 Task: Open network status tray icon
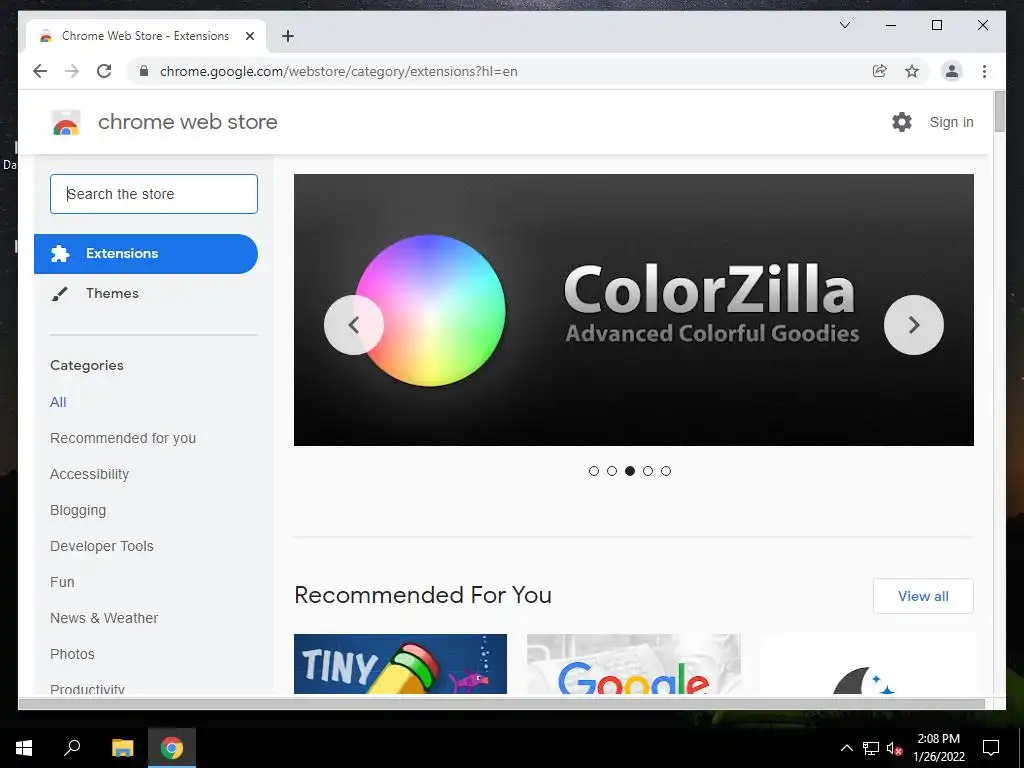(871, 748)
